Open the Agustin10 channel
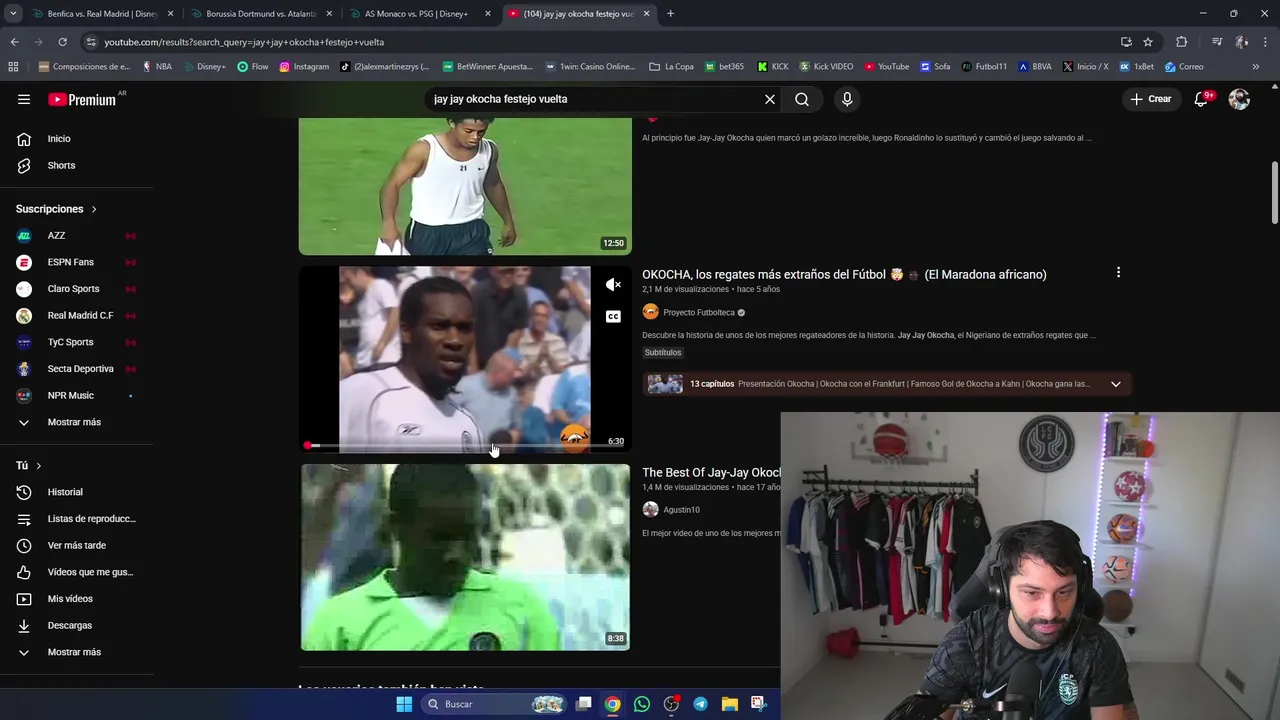This screenshot has width=1280, height=720. pyautogui.click(x=681, y=510)
